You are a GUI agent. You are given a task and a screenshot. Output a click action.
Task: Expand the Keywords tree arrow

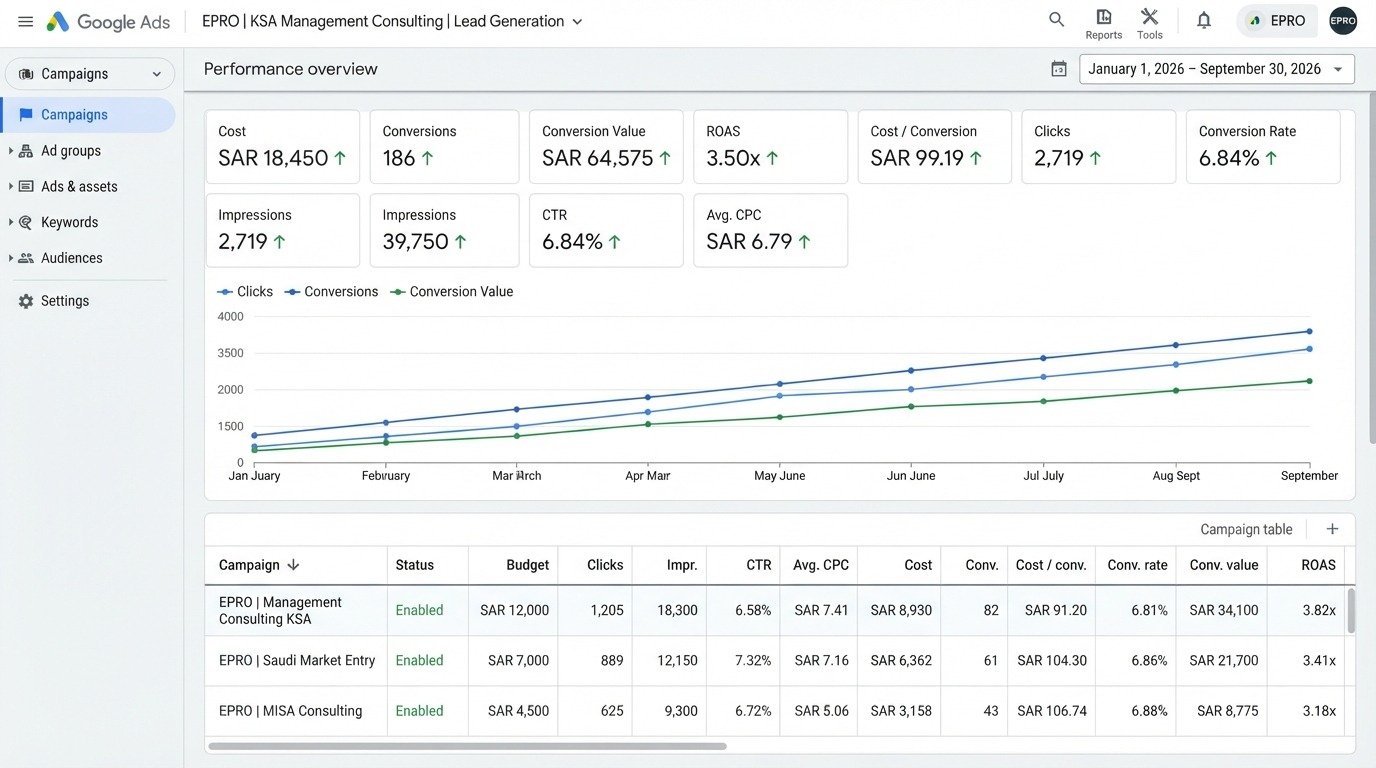10,222
